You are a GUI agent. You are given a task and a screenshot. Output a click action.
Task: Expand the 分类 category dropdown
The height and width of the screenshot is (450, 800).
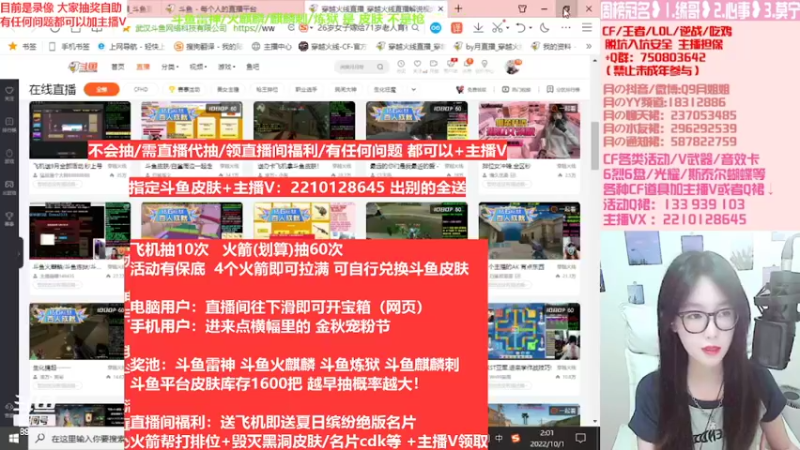(169, 67)
